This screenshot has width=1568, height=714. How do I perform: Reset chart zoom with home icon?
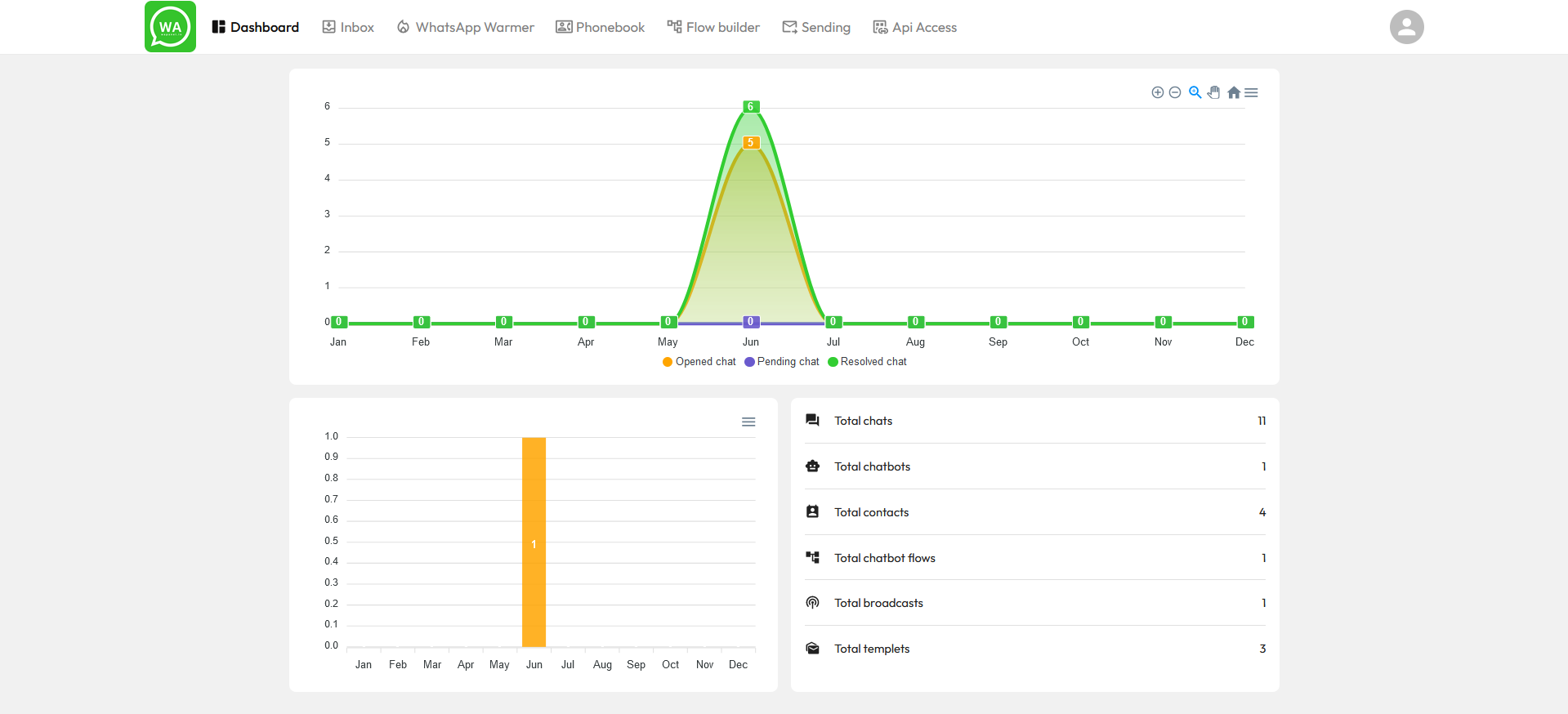(x=1234, y=92)
